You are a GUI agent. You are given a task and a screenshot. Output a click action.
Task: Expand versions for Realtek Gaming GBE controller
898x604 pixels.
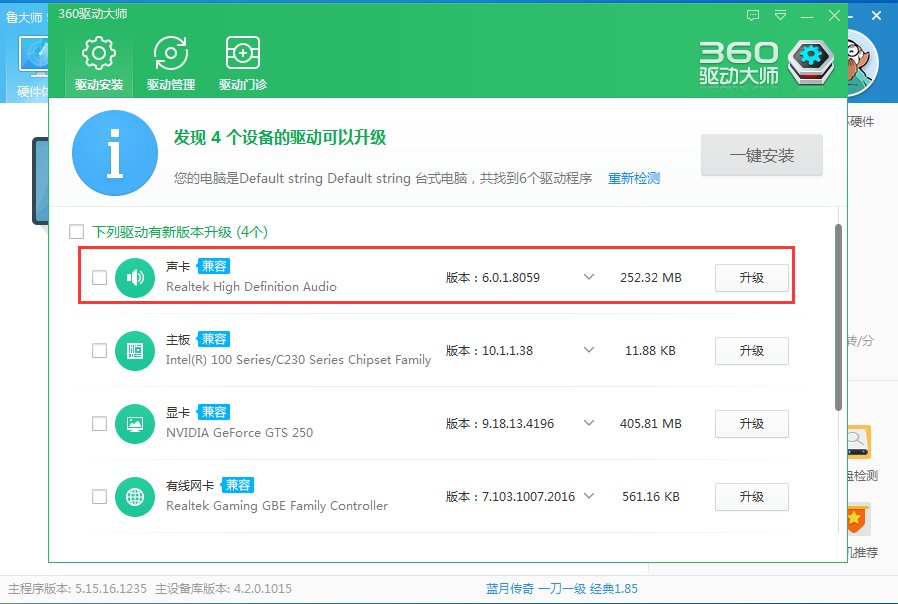point(590,496)
